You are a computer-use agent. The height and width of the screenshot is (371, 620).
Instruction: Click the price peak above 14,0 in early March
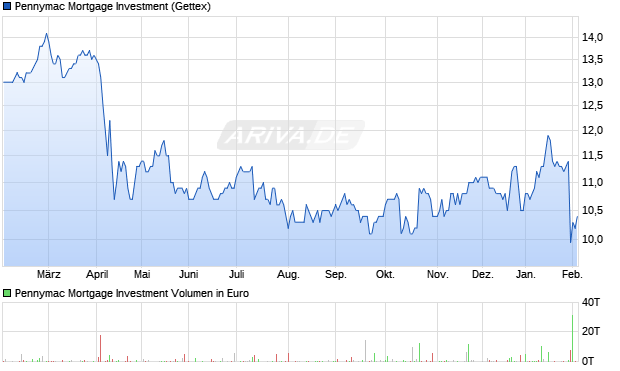click(47, 34)
